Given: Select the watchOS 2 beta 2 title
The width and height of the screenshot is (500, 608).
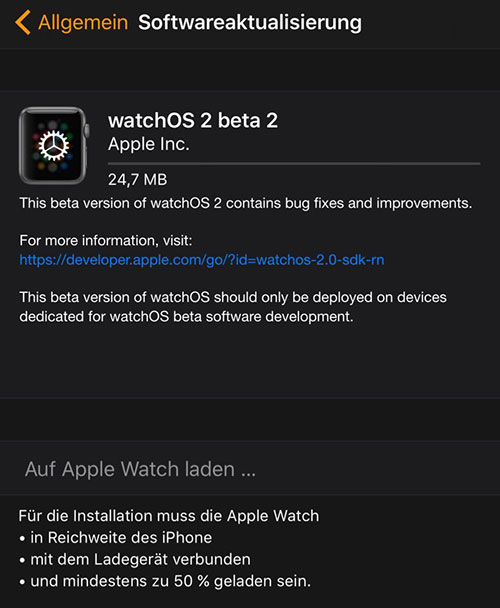Looking at the screenshot, I should tap(193, 120).
